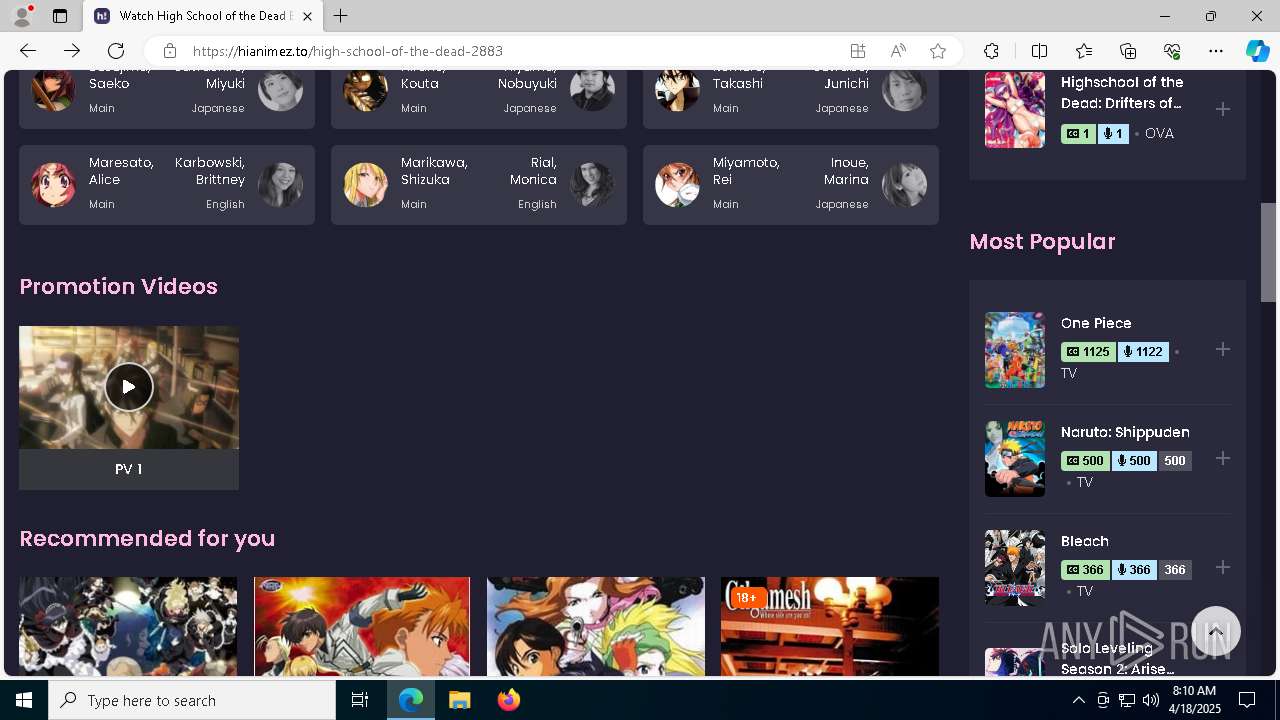Open browser collections
The width and height of the screenshot is (1280, 720).
coord(1128,51)
